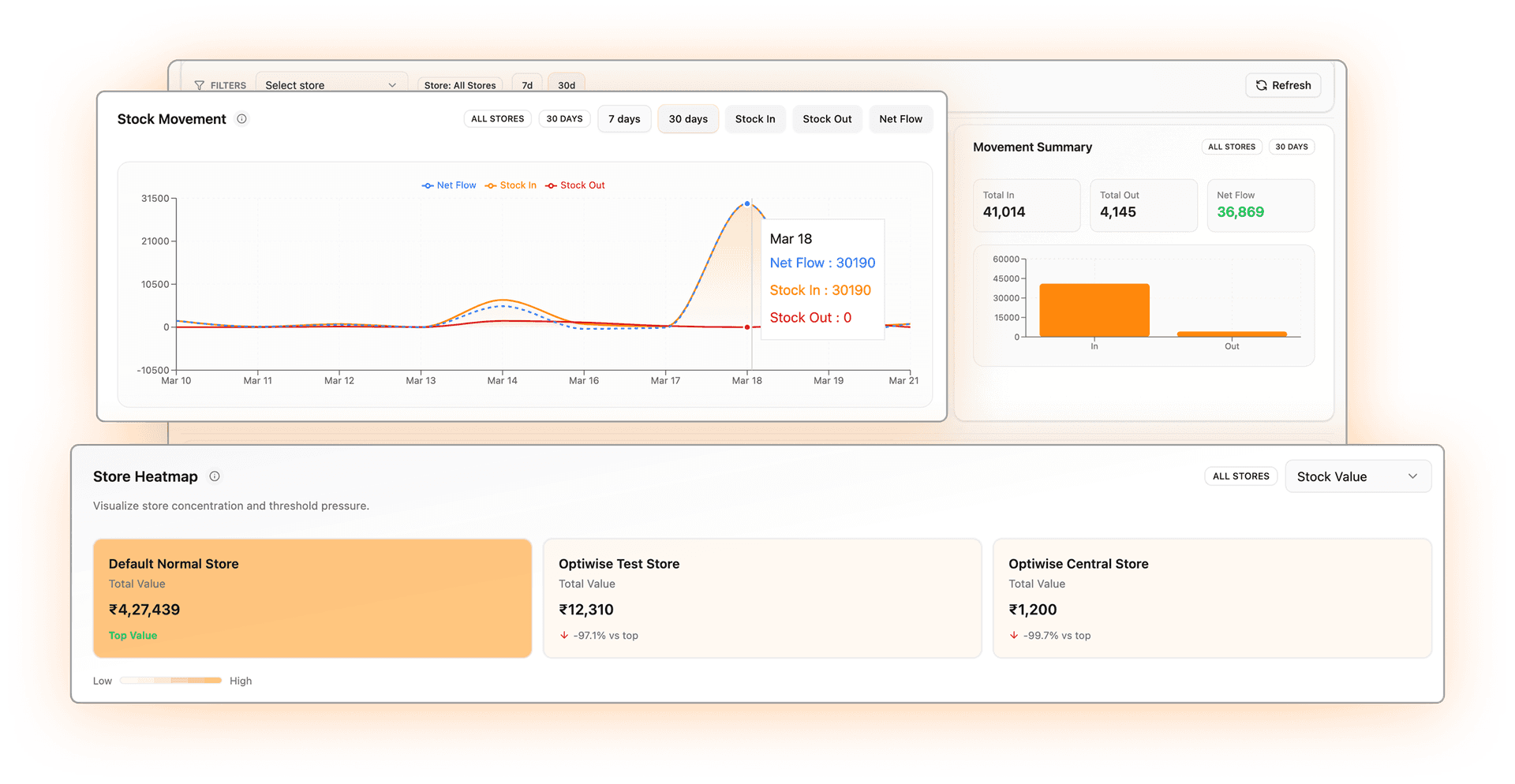
Task: Open the Store Heatmap info icon
Action: click(x=215, y=476)
